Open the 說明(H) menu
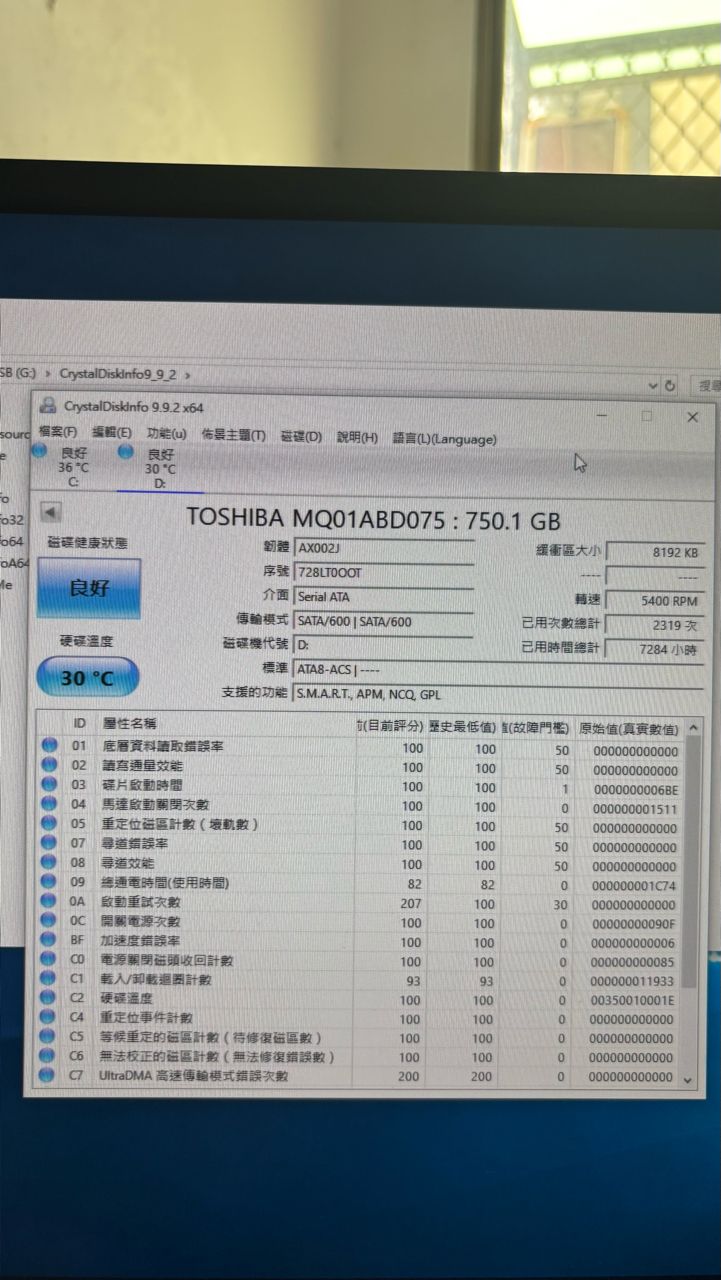 click(357, 438)
